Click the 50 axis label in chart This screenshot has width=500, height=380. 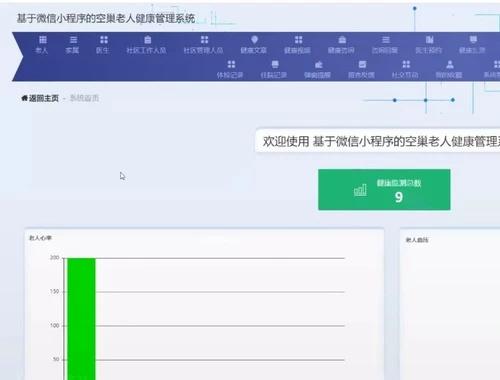tap(56, 359)
